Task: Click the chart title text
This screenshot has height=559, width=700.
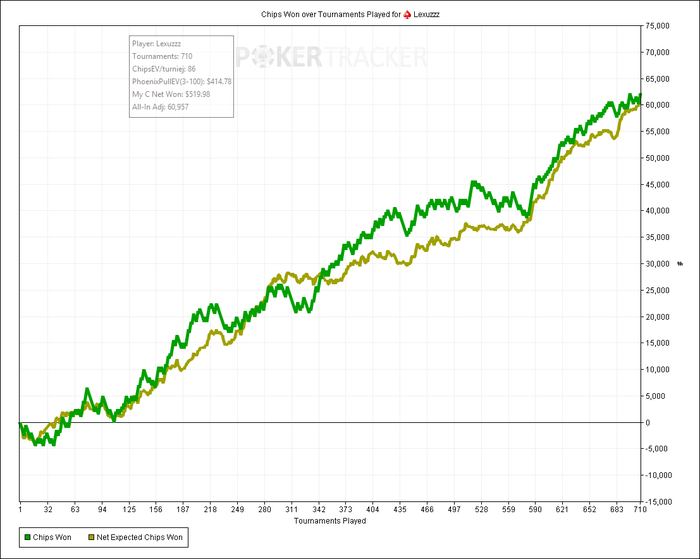Action: click(x=350, y=14)
